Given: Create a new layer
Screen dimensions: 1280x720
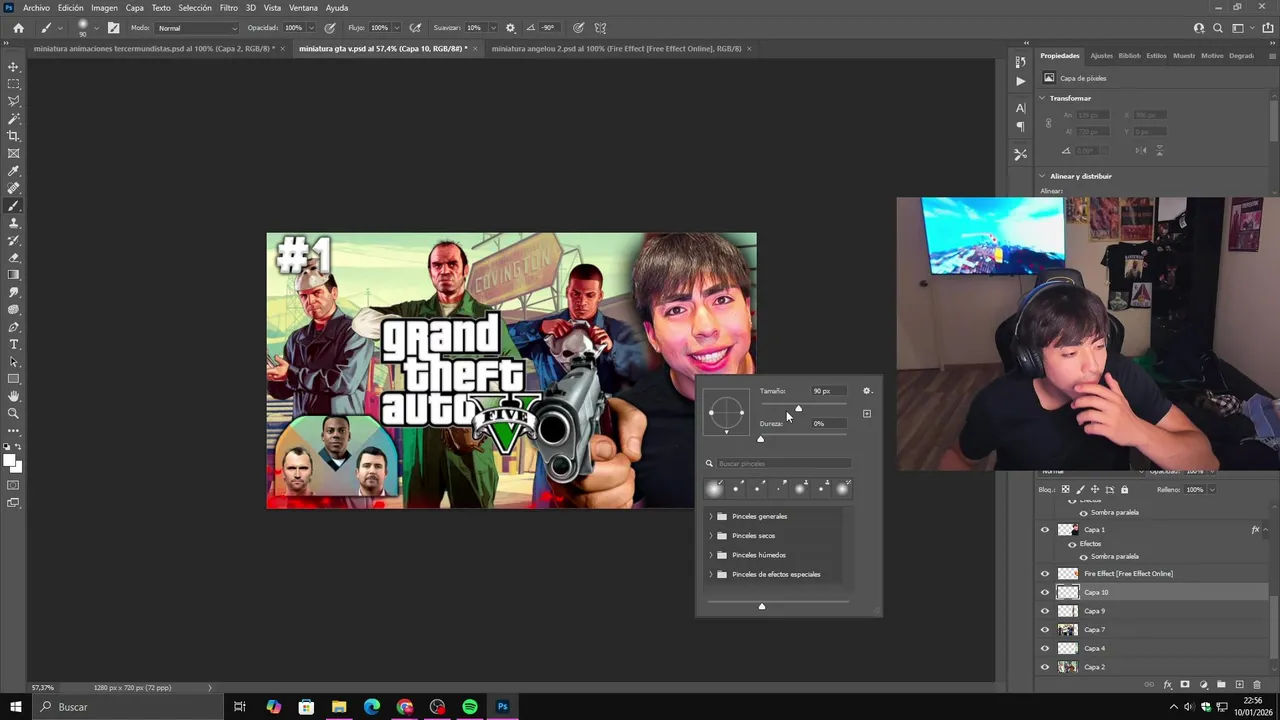Looking at the screenshot, I should pyautogui.click(x=1239, y=685).
